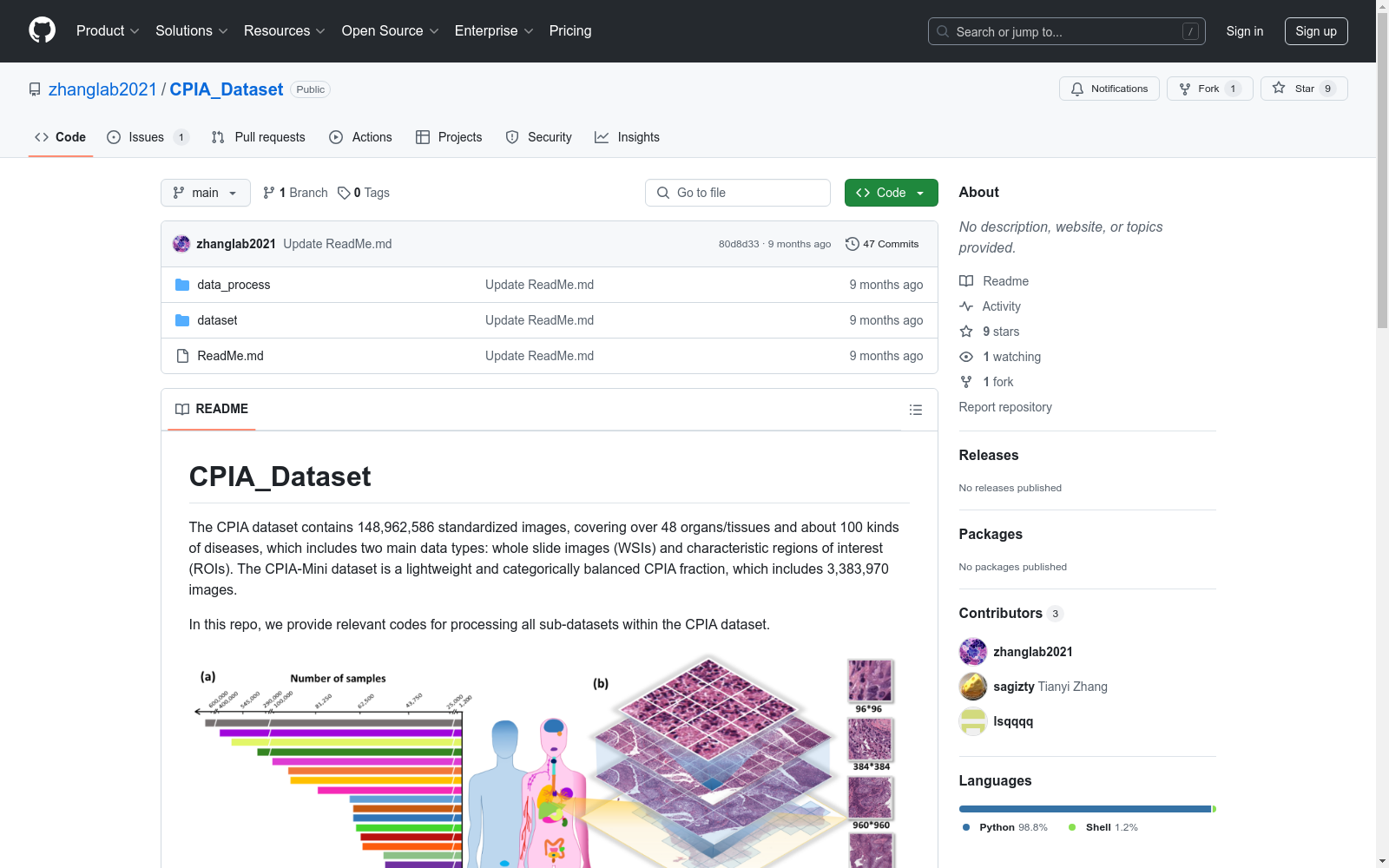The height and width of the screenshot is (868, 1389).
Task: Open the green Code dropdown
Action: pos(891,193)
